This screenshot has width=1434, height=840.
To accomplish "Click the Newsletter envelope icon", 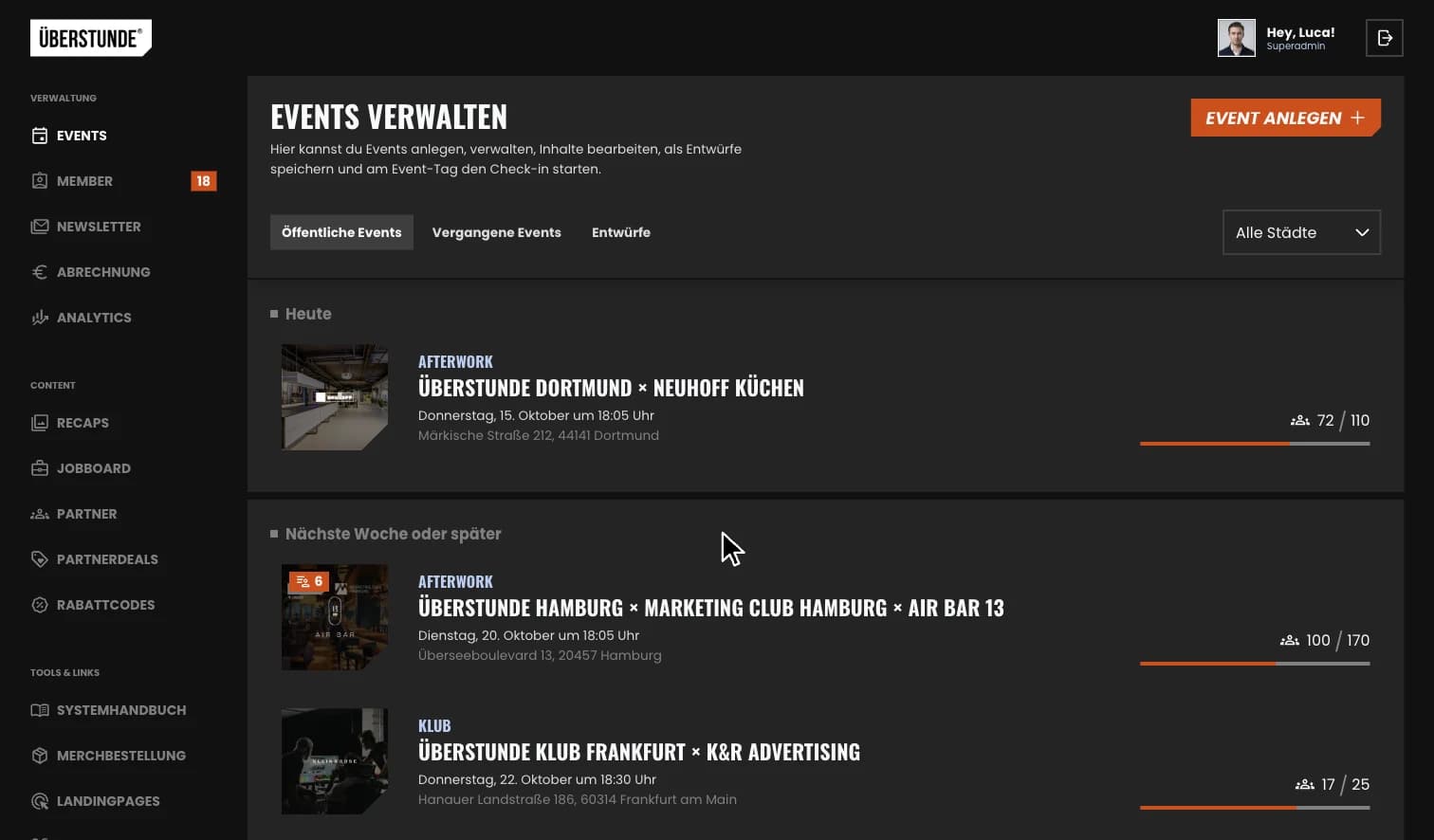I will 40,227.
